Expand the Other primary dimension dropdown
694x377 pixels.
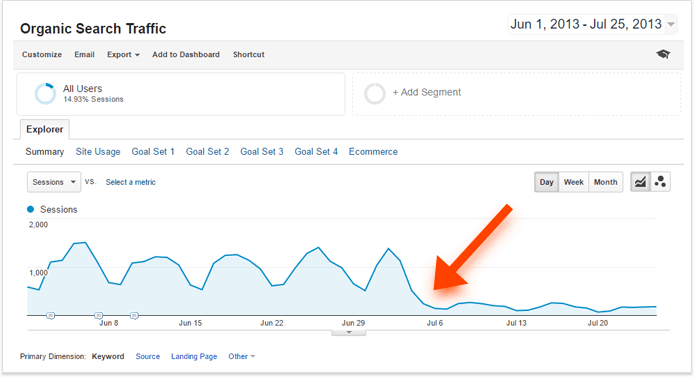242,356
